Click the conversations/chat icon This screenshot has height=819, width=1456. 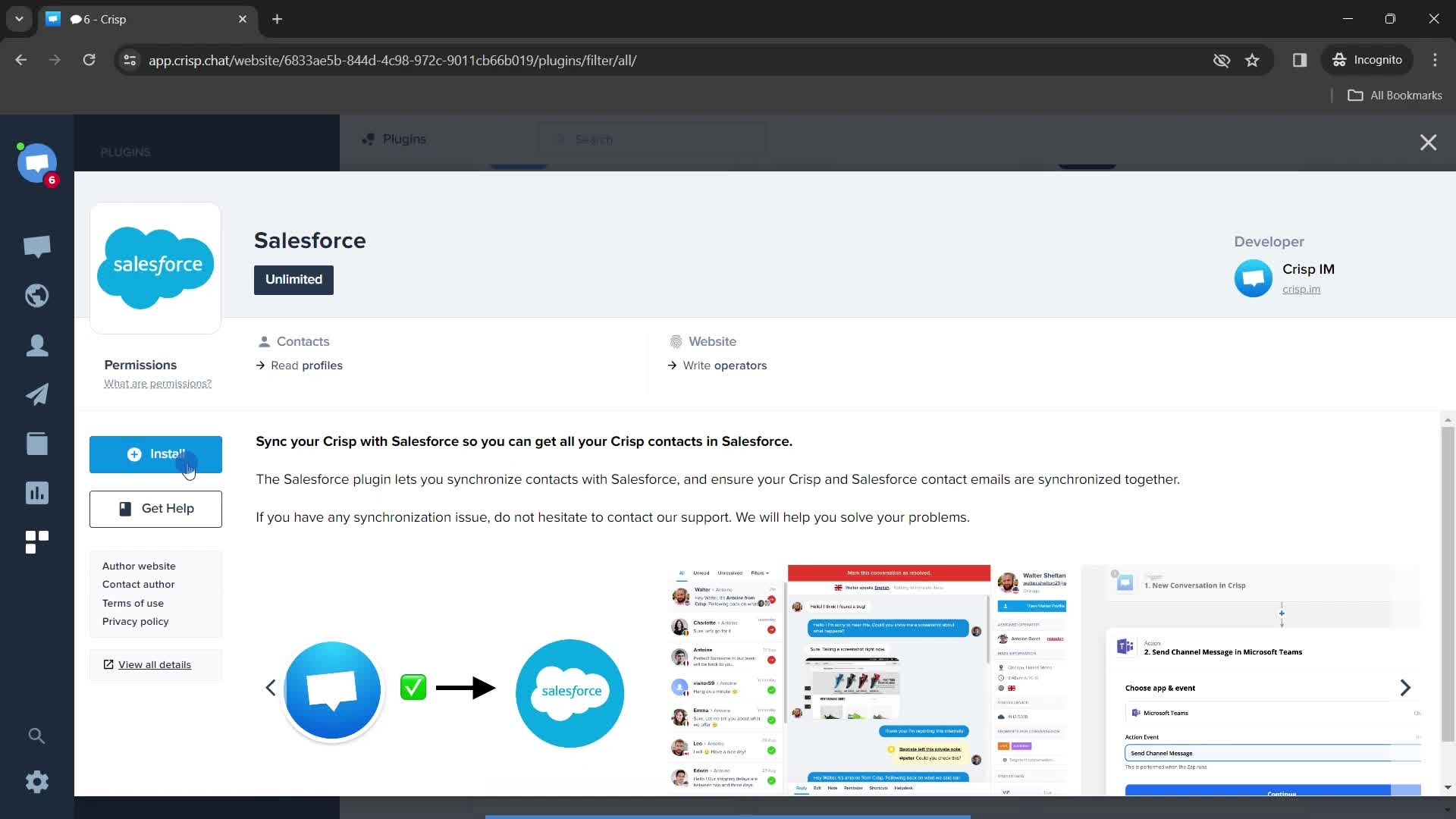coord(37,246)
